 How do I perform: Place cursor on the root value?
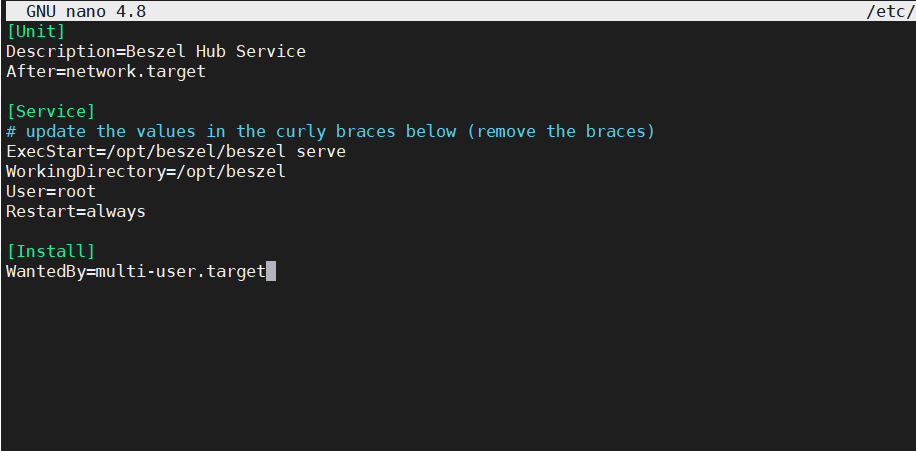click(x=75, y=191)
